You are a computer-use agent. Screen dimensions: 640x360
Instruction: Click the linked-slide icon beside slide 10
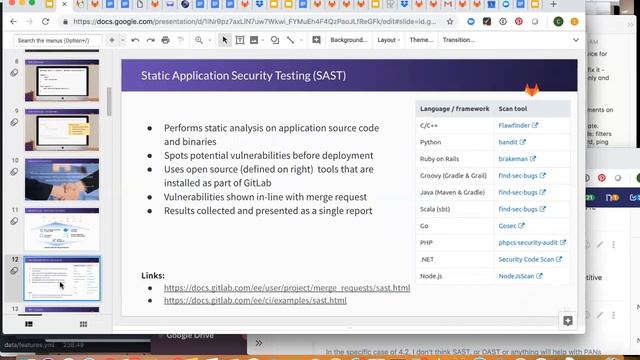point(14,172)
